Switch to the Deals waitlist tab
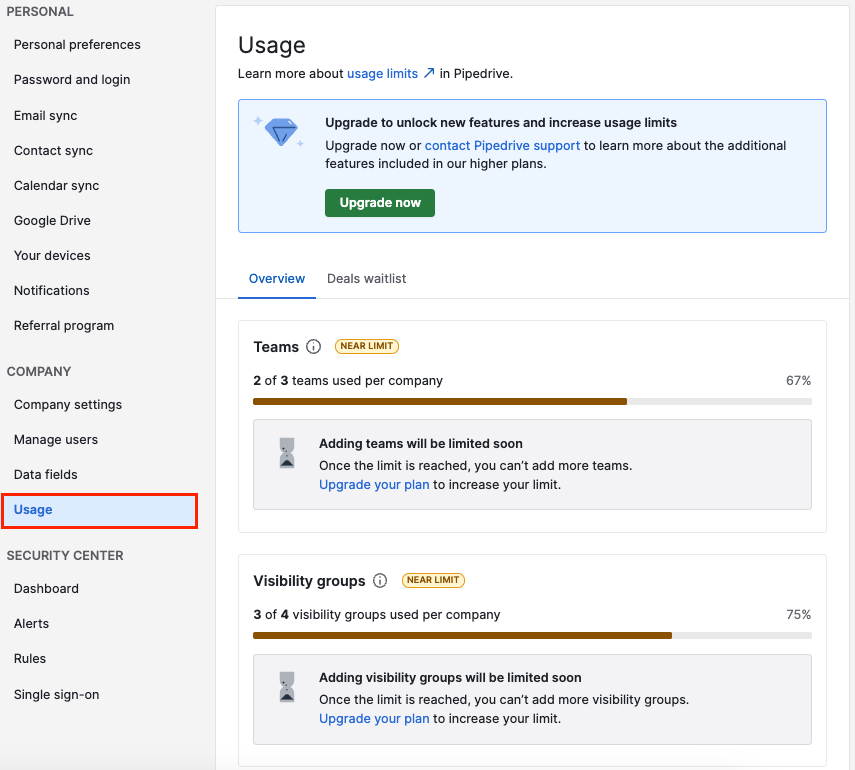 (366, 278)
